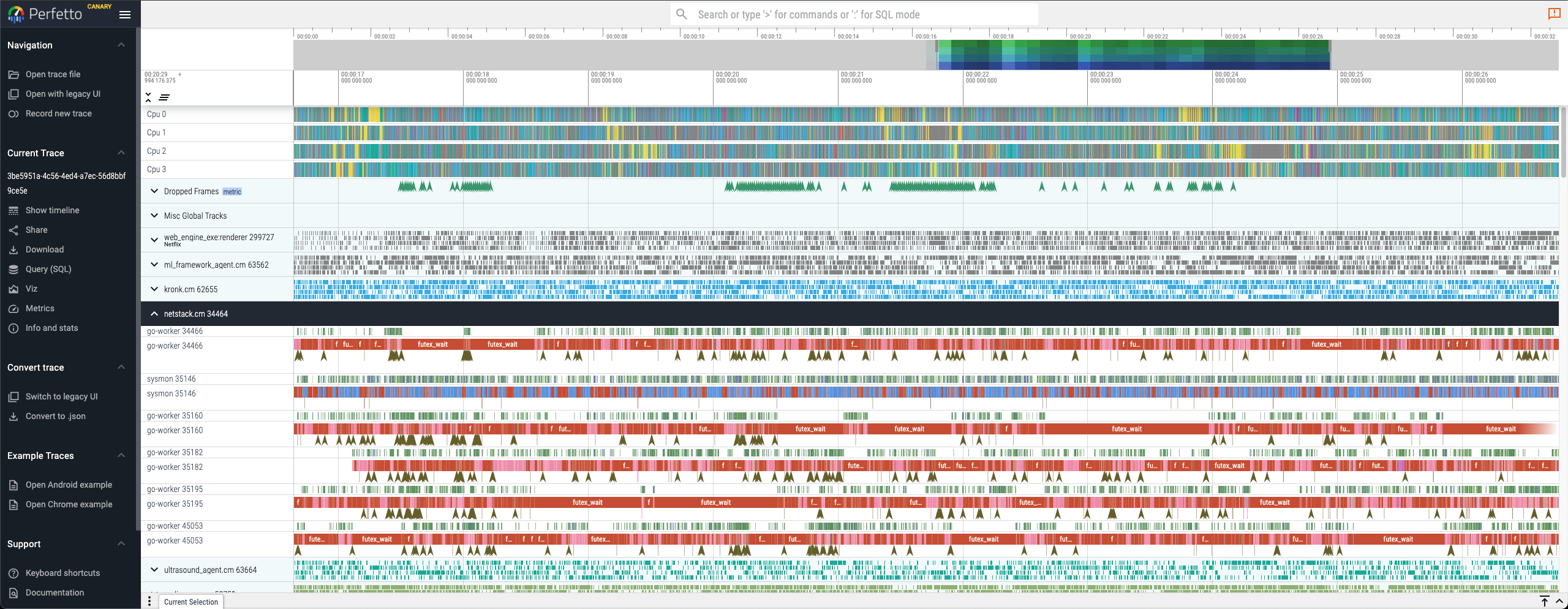1568x609 pixels.
Task: Collapse the Navigation sidebar section
Action: [x=121, y=45]
